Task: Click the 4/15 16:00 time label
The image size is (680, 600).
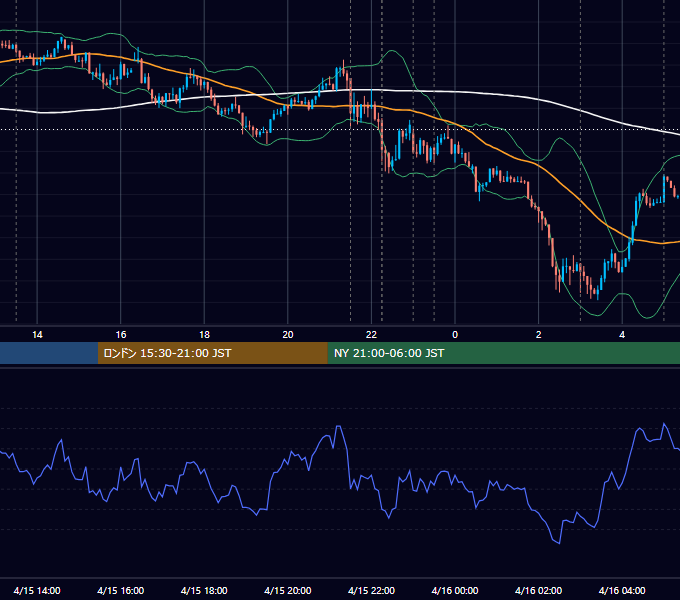Action: coord(121,590)
